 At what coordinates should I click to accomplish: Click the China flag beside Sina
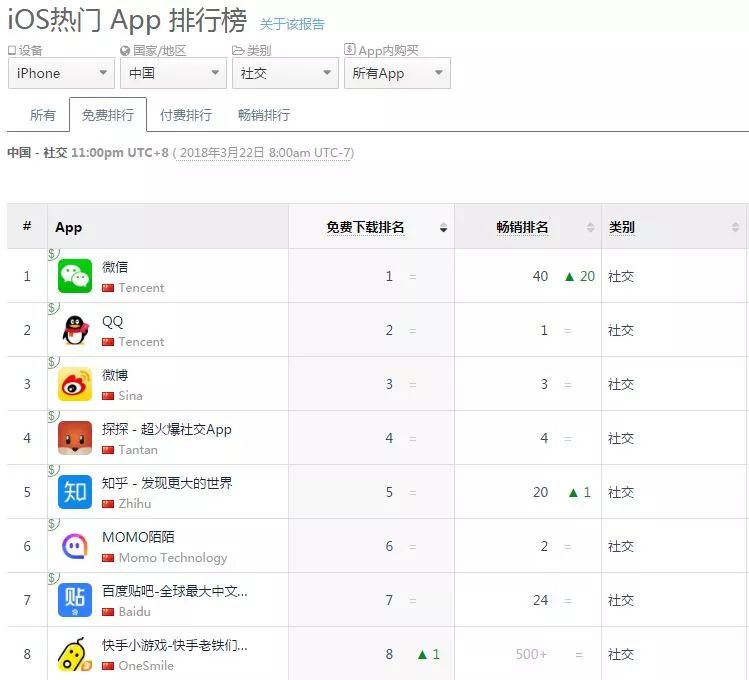[x=108, y=396]
